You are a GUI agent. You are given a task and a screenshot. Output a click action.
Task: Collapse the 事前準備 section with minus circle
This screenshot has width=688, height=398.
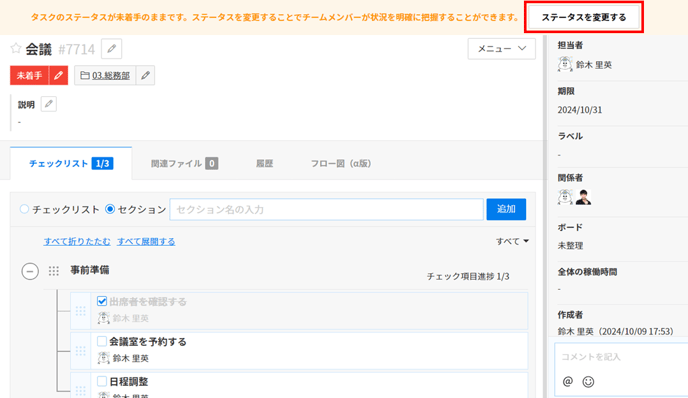[30, 271]
